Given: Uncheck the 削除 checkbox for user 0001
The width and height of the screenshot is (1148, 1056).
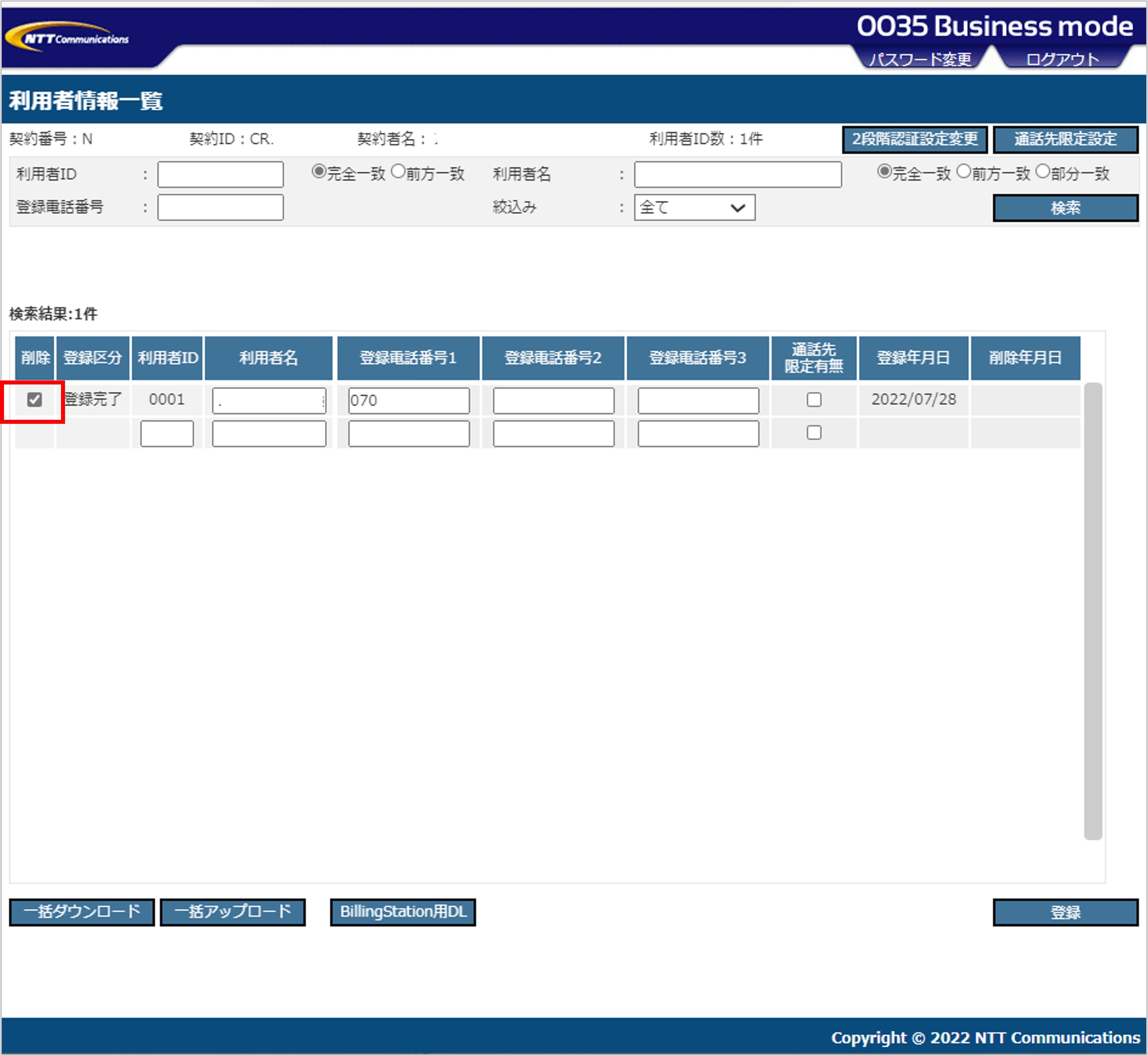Looking at the screenshot, I should [34, 399].
